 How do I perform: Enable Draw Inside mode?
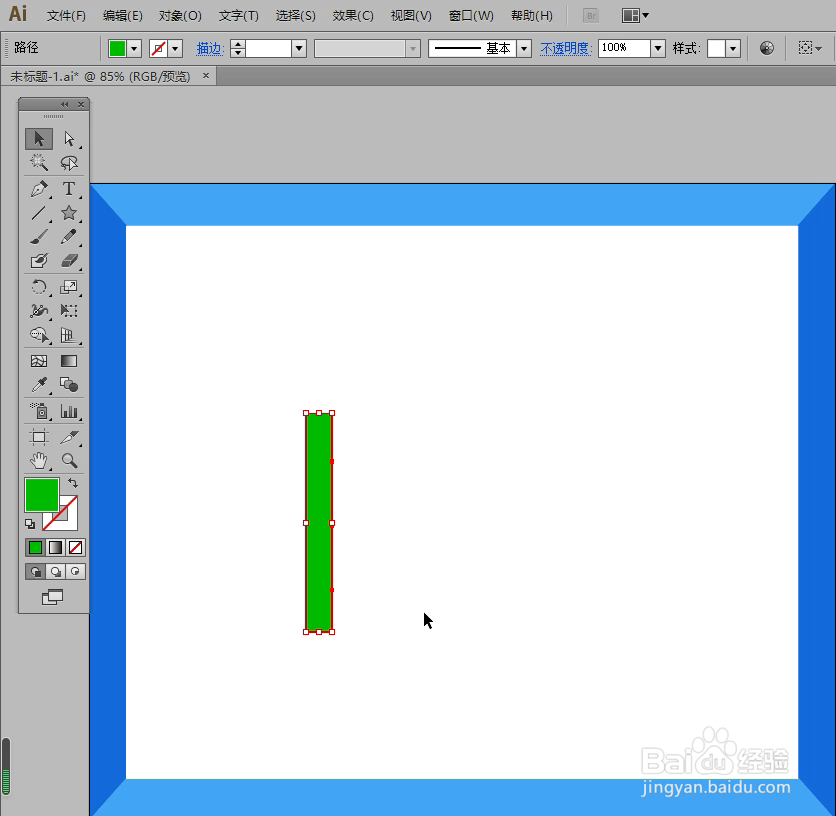tap(75, 572)
